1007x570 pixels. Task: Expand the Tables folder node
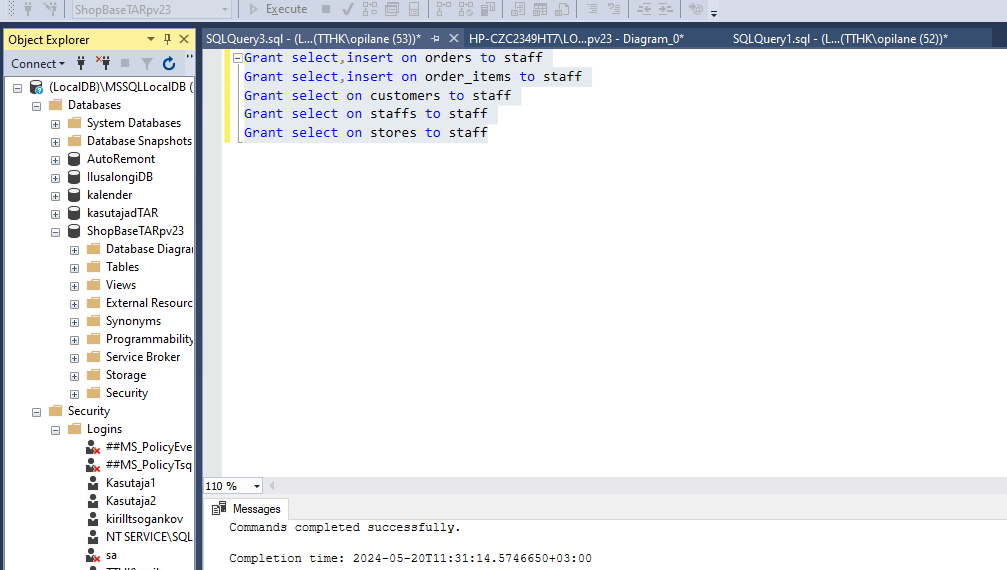74,267
